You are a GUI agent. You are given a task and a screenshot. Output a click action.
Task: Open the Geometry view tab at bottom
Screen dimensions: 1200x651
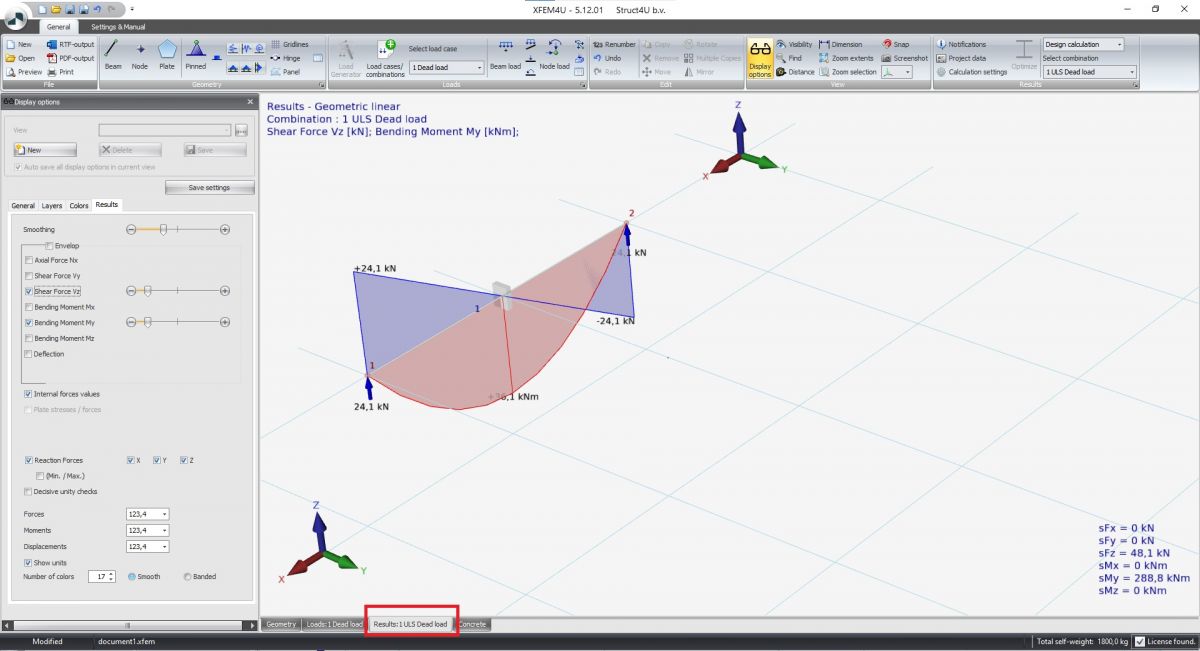[281, 624]
